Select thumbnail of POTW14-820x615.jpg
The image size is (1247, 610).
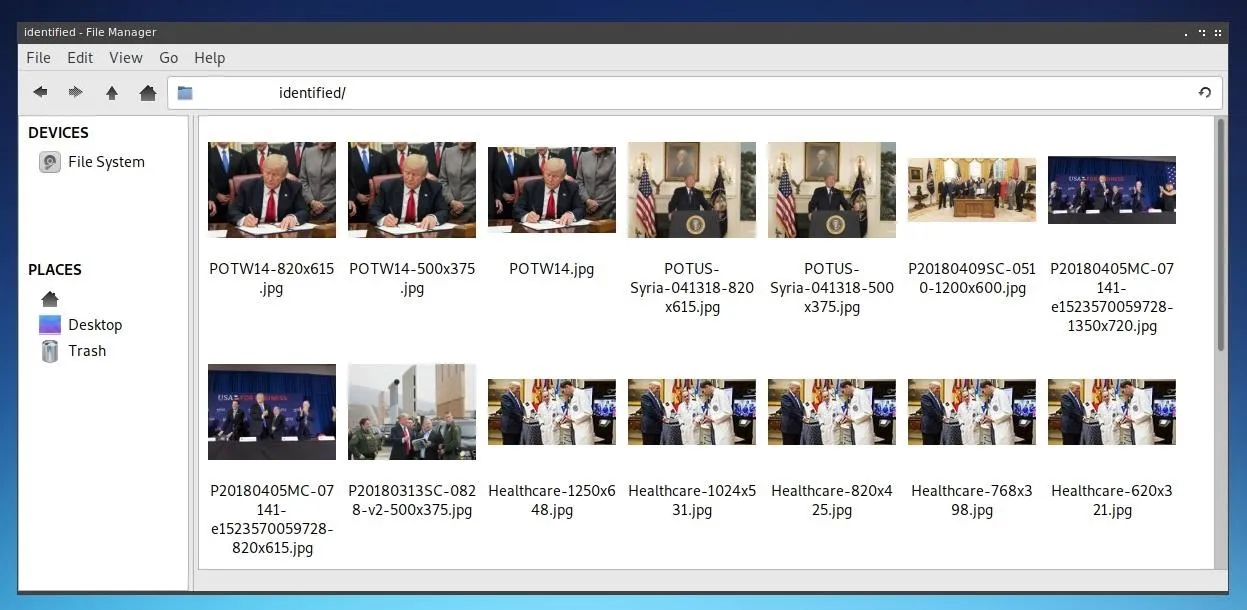[x=272, y=190]
